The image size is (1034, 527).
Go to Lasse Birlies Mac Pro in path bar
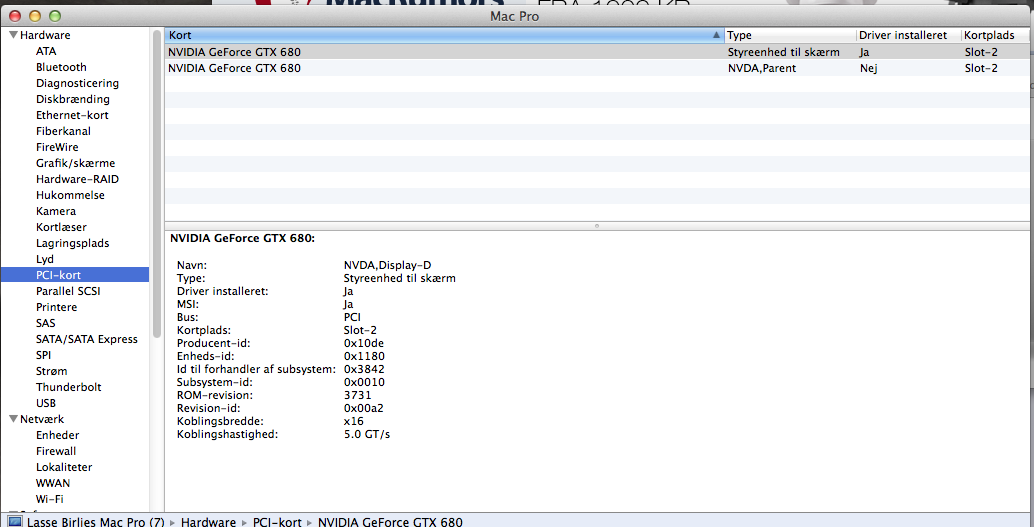[x=96, y=522]
